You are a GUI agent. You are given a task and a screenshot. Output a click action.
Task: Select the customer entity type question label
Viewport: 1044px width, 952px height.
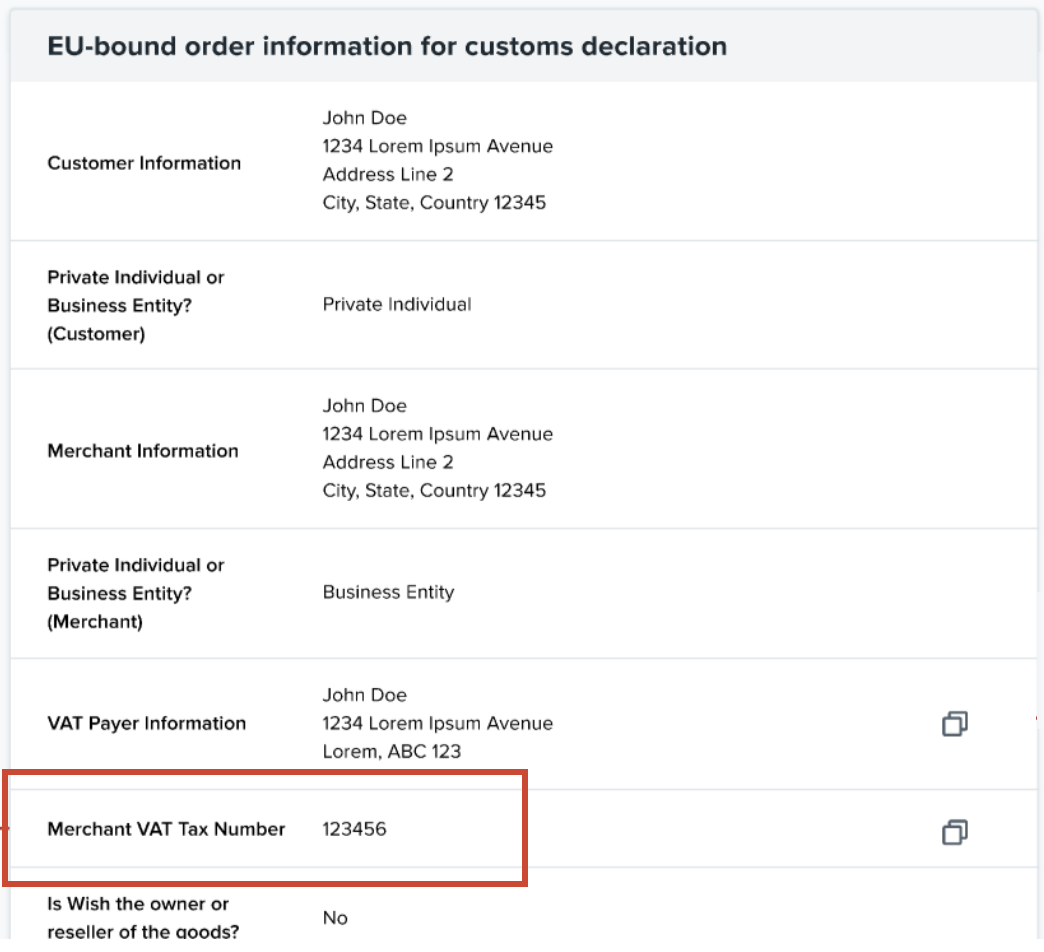tap(136, 305)
